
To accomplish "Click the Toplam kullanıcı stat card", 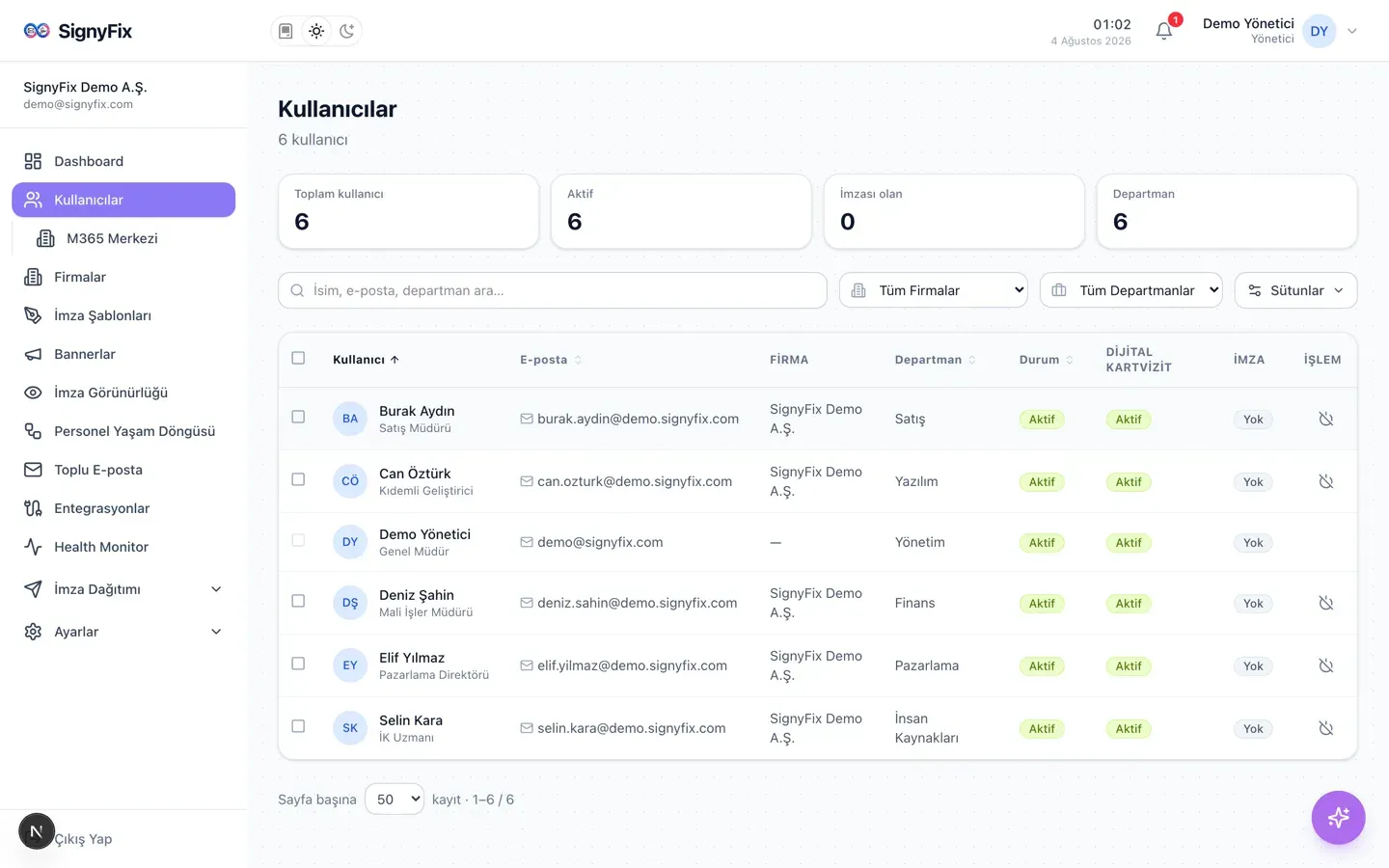I will [x=408, y=211].
